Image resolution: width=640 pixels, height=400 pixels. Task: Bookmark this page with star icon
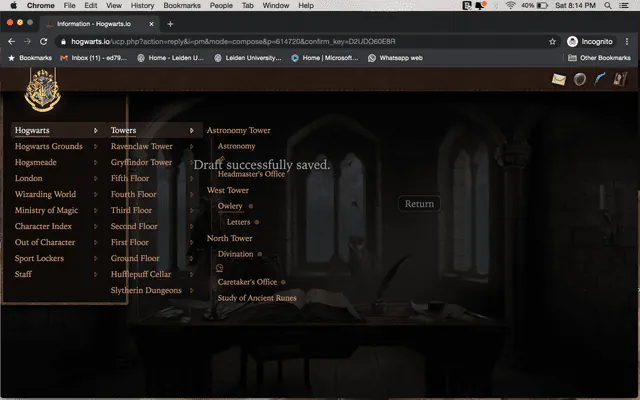point(552,42)
